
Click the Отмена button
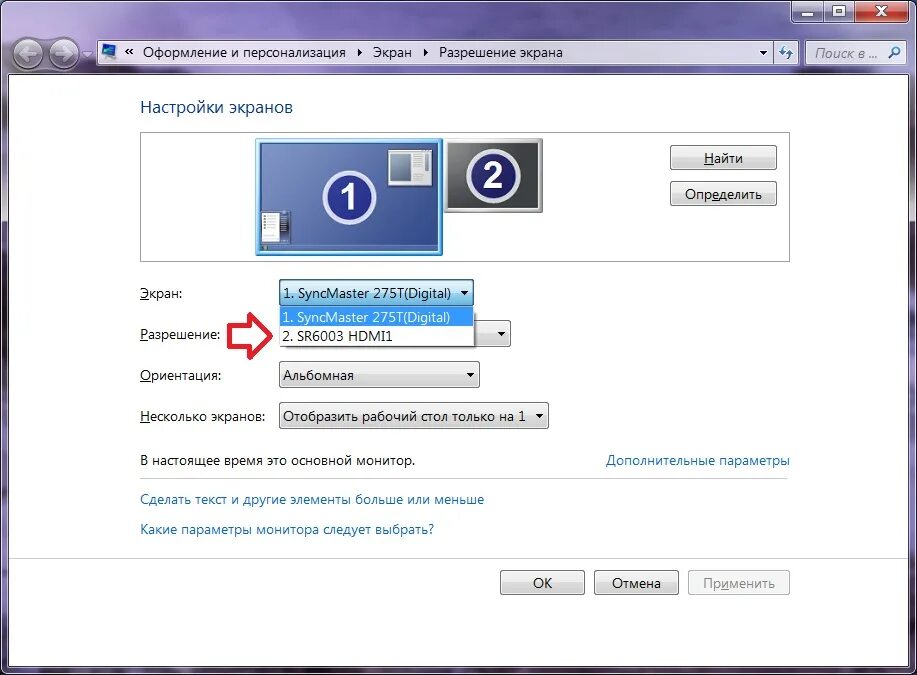(x=636, y=583)
